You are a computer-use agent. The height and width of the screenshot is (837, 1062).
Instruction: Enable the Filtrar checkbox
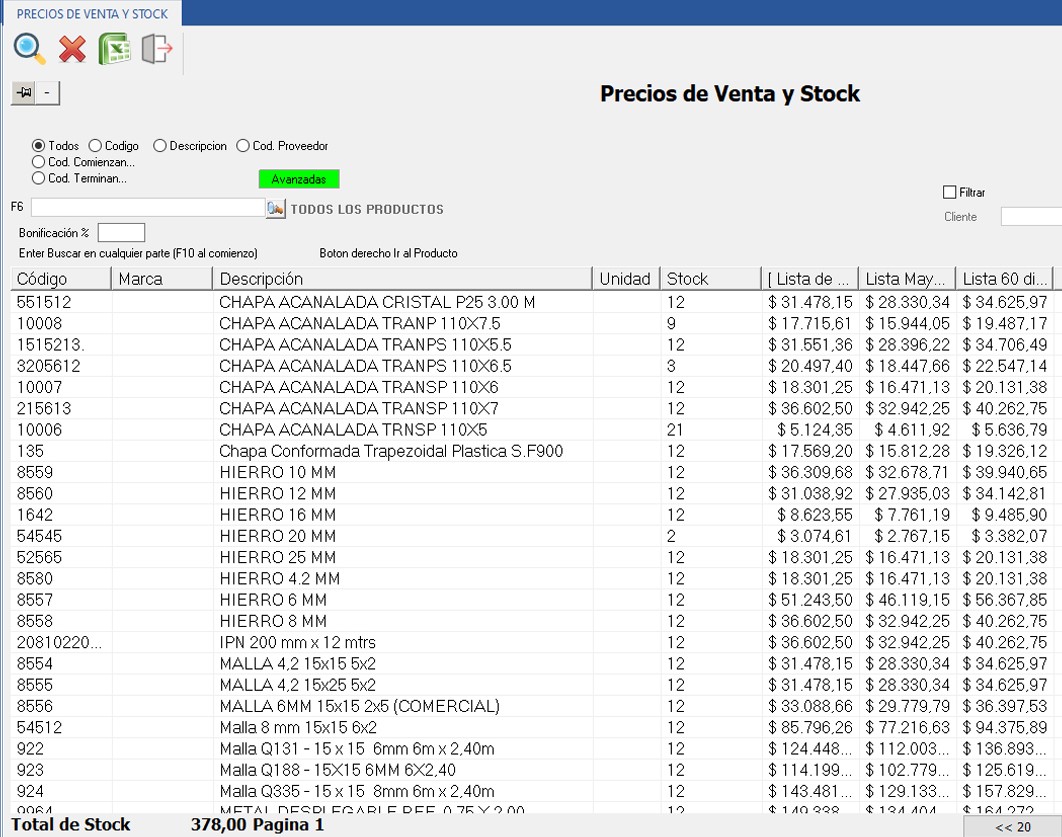tap(950, 192)
